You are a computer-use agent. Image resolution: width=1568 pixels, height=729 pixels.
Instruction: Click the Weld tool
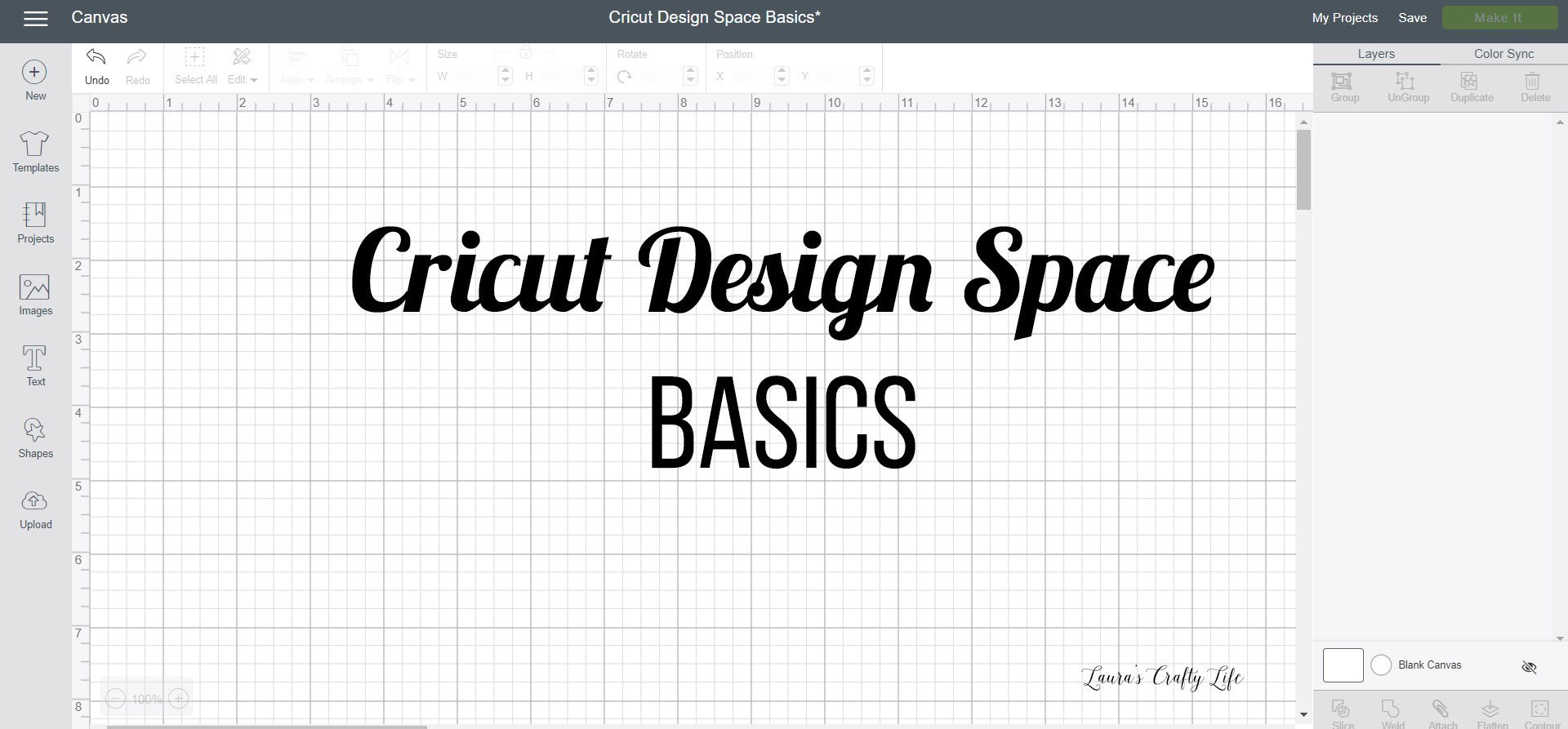[x=1392, y=713]
